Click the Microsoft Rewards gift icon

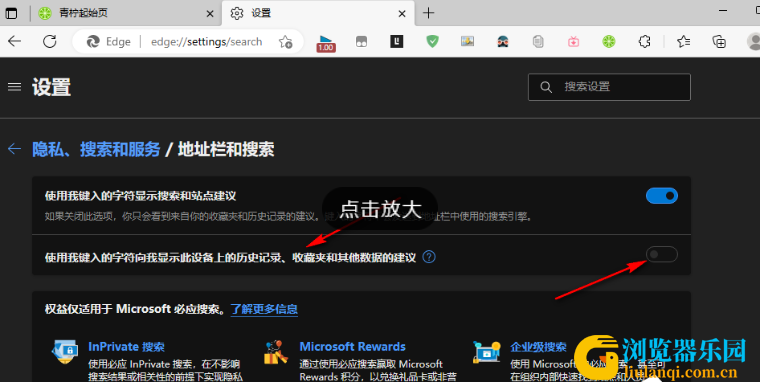(x=276, y=352)
